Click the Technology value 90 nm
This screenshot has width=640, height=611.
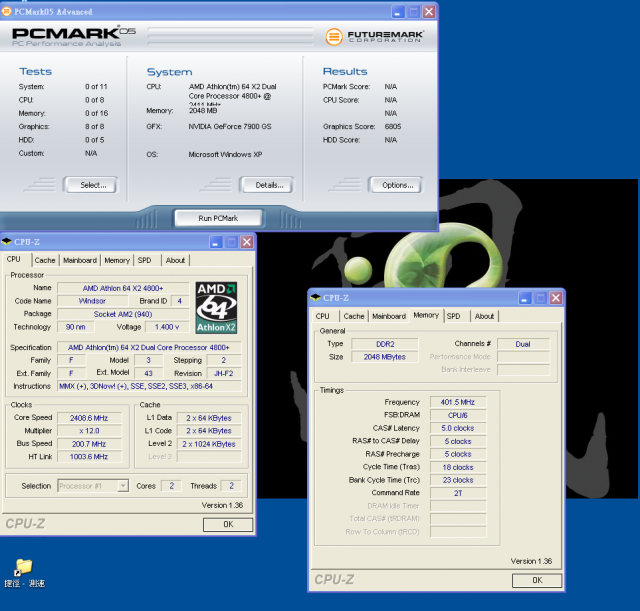pyautogui.click(x=76, y=327)
